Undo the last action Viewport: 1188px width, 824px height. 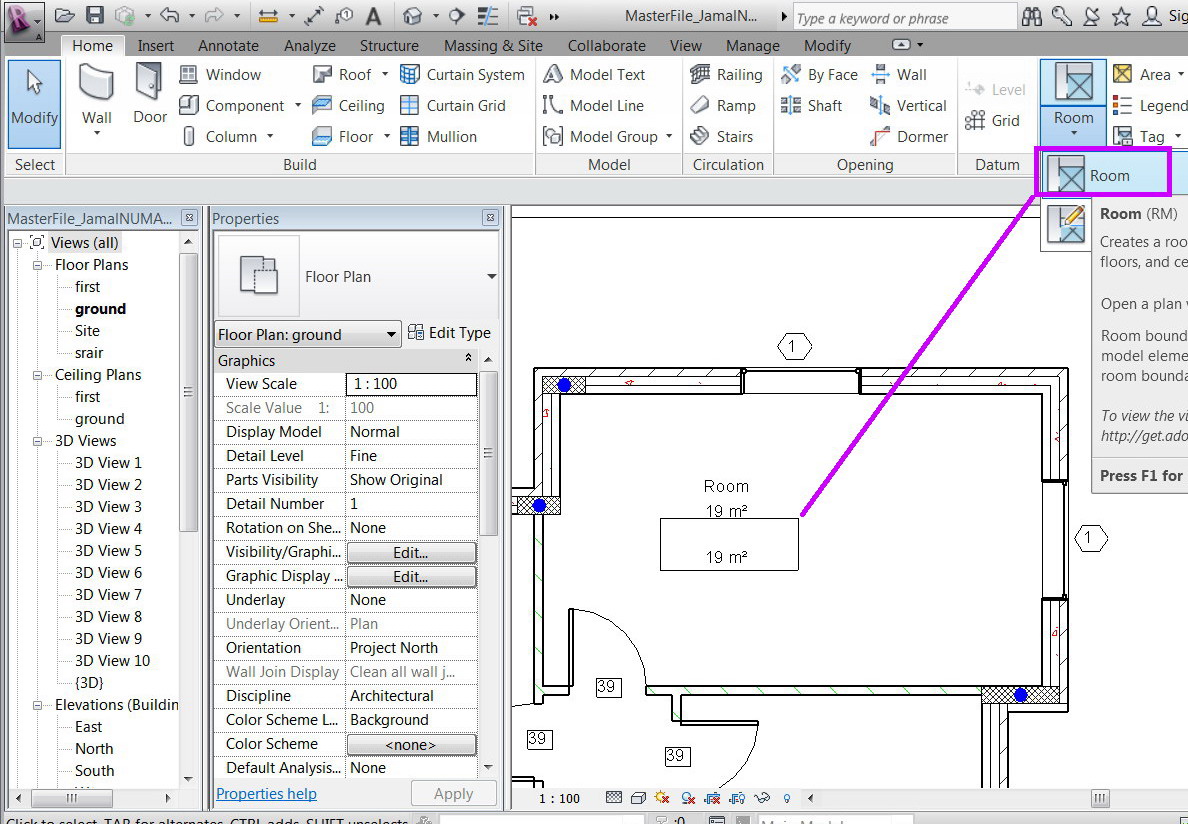point(170,16)
